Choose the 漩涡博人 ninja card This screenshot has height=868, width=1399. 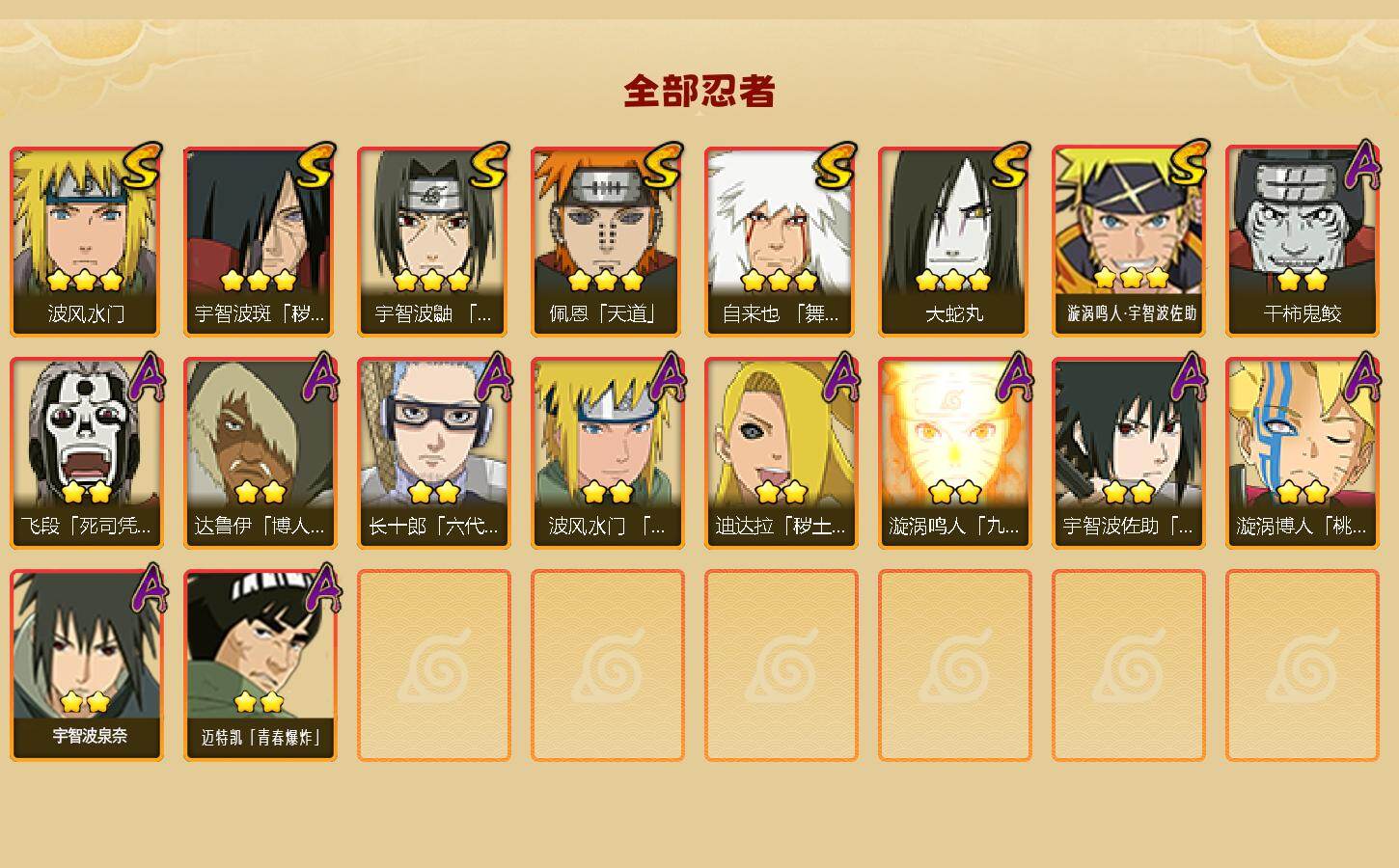tap(1302, 453)
